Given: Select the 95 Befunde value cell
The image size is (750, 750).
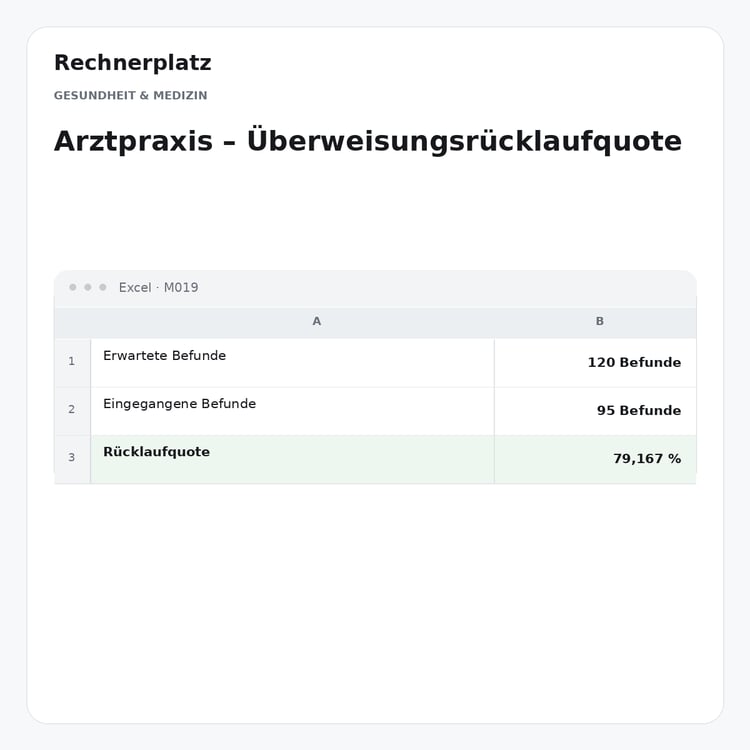Looking at the screenshot, I should click(x=595, y=411).
